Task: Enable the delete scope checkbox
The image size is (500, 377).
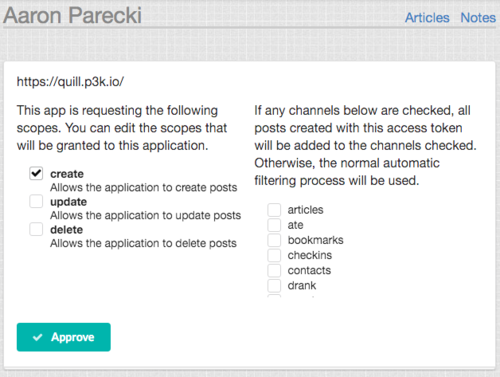Action: point(36,229)
